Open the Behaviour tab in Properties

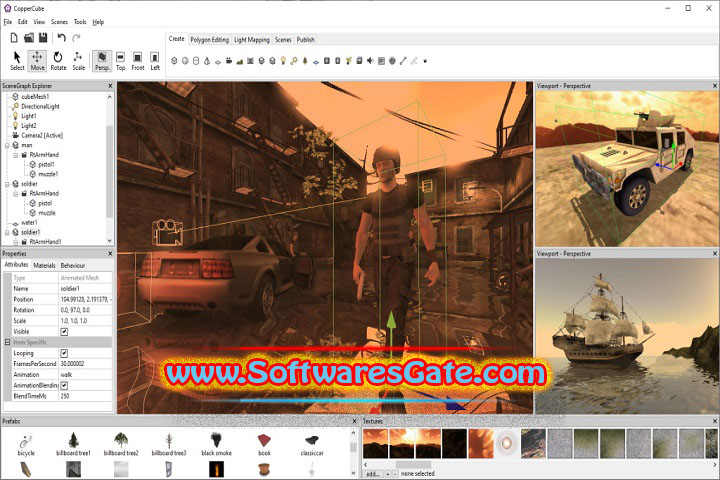[x=73, y=265]
